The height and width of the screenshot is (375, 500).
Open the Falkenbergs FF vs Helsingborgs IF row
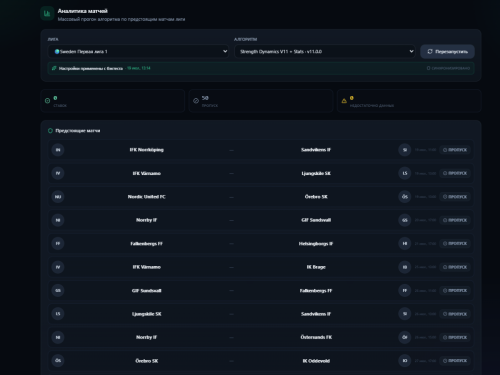261,244
